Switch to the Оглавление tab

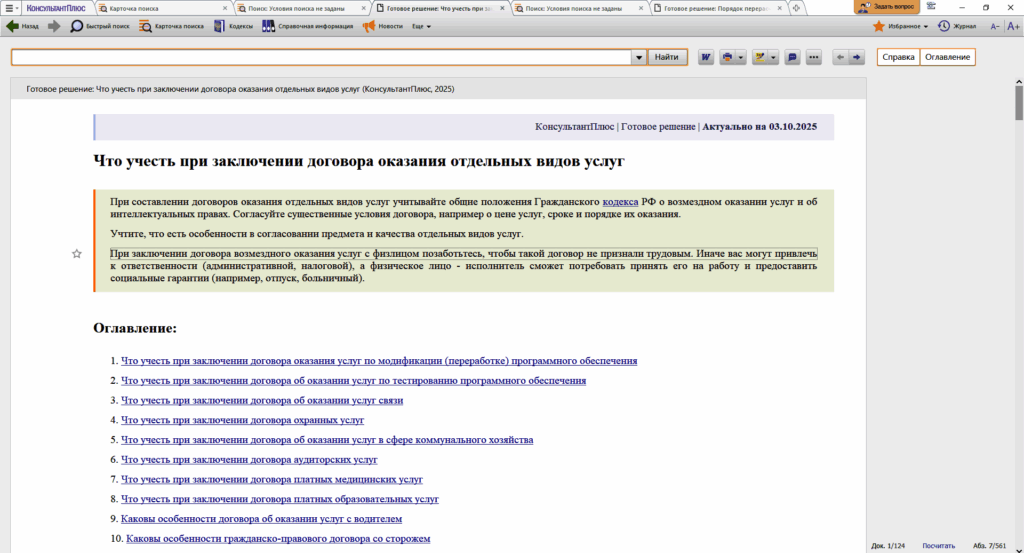click(947, 57)
